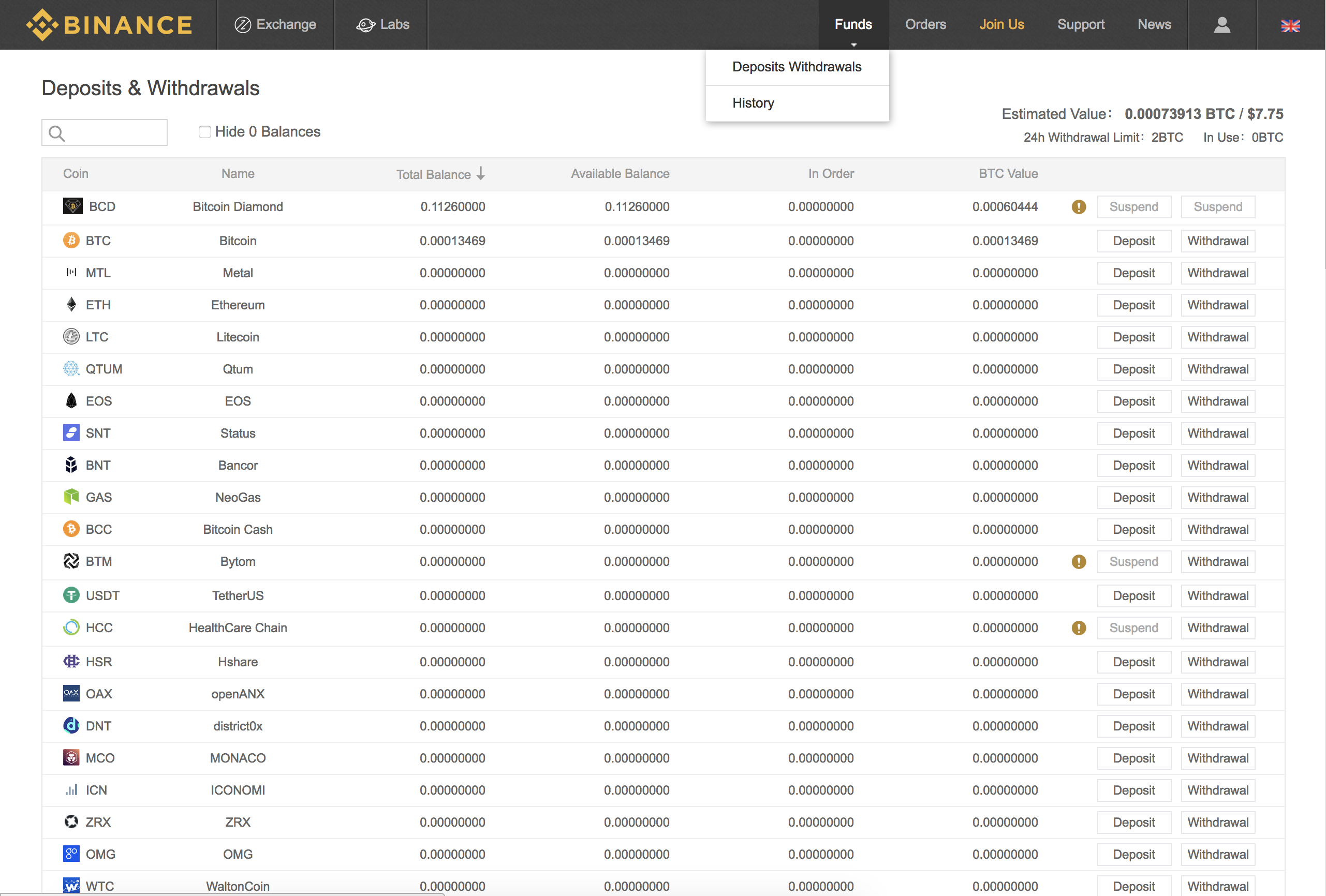Click the BCD BTC value 0.00060444
This screenshot has height=896, width=1326.
(1005, 206)
